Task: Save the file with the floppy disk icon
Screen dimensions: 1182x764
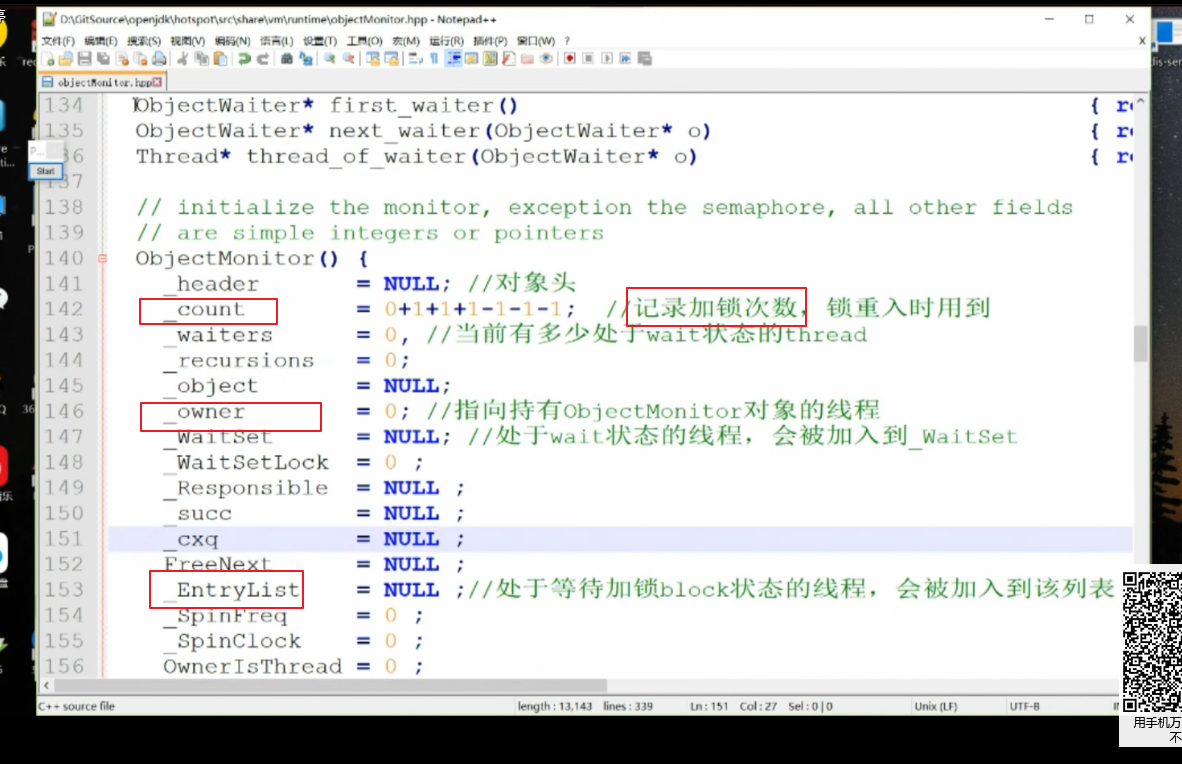Action: click(x=84, y=59)
